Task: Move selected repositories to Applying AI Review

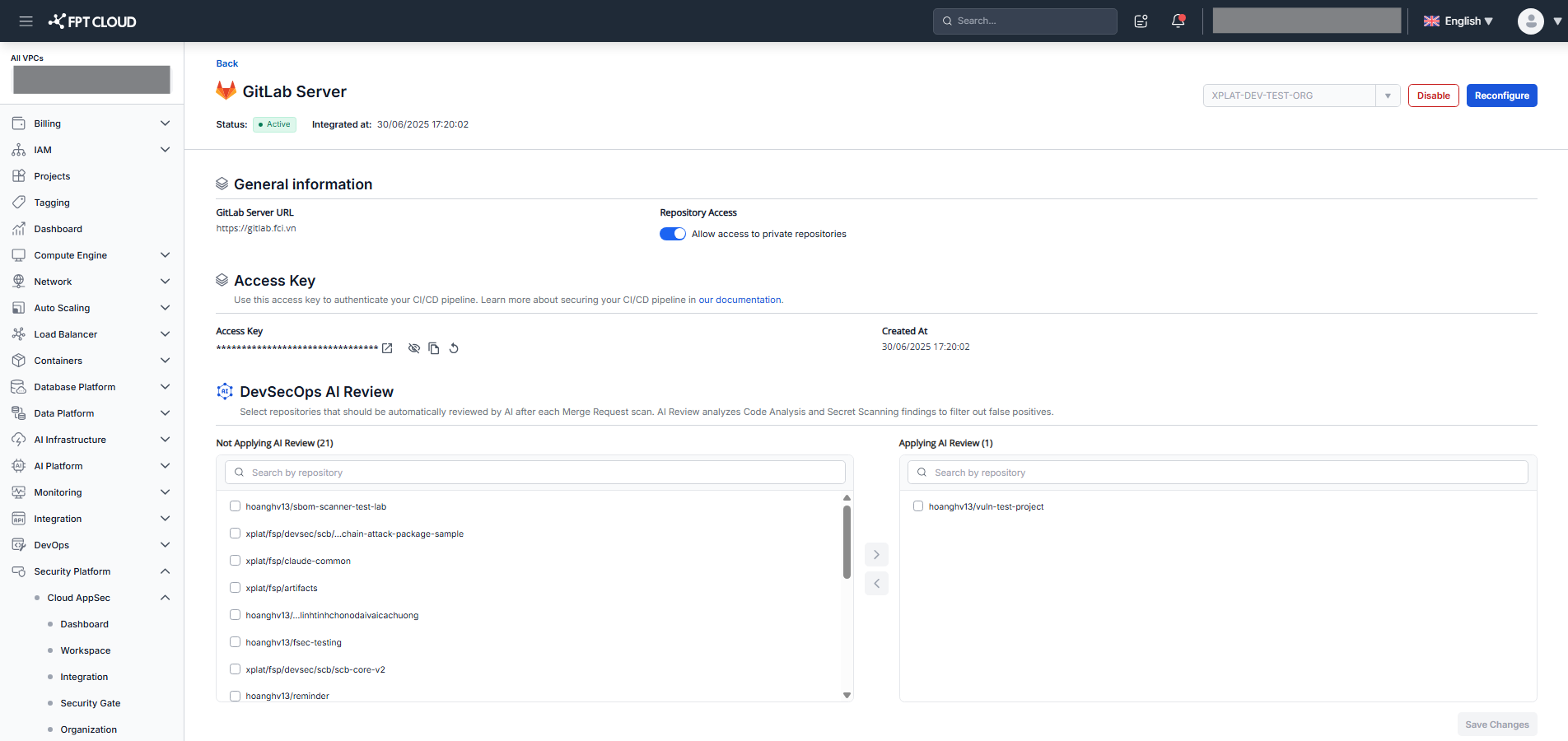Action: pos(876,555)
